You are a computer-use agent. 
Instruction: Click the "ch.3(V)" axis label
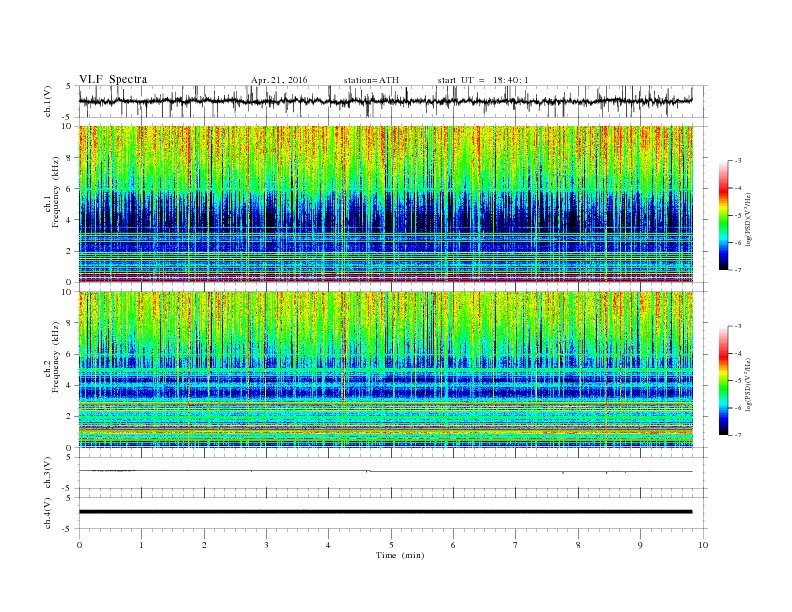48,474
